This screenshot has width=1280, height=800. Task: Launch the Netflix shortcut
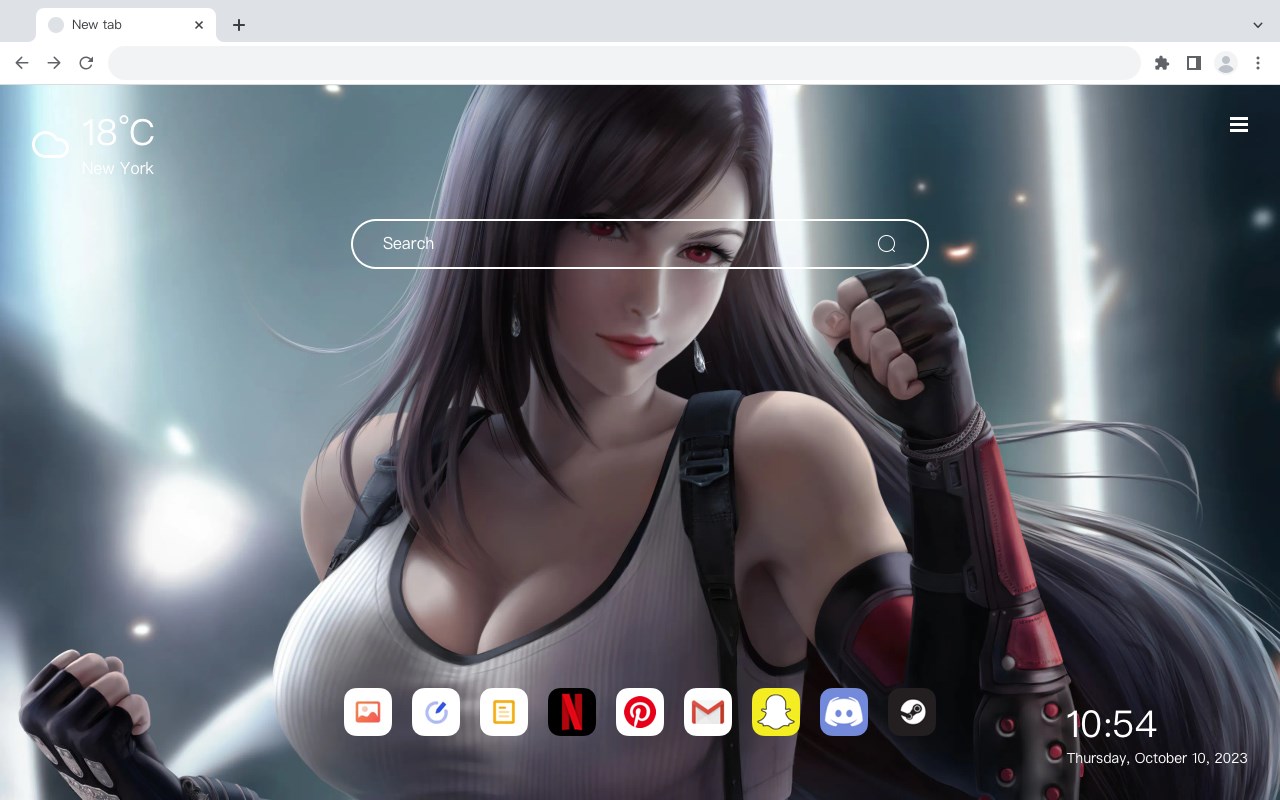pos(572,712)
